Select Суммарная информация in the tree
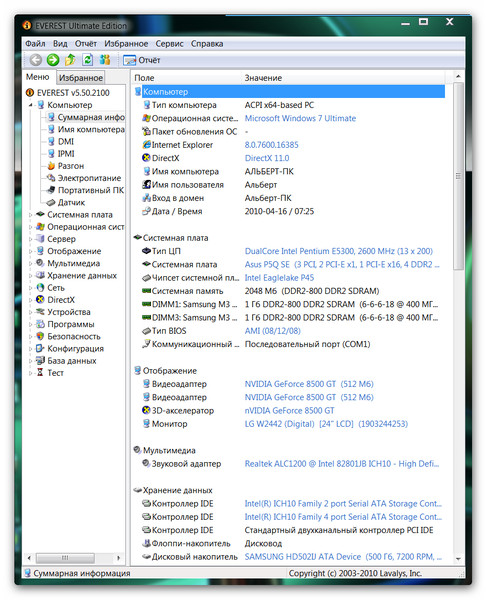 (x=91, y=117)
